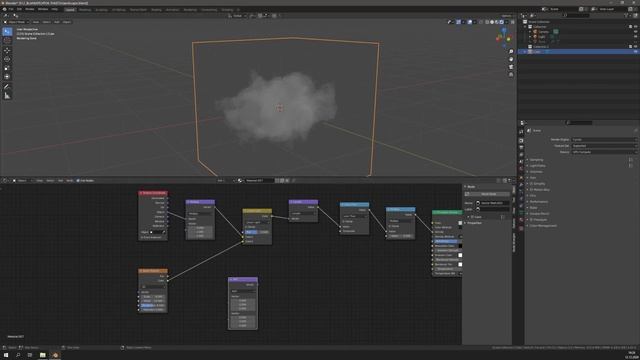Image resolution: width=640 pixels, height=360 pixels.
Task: Enable the Motion Blur checkbox
Action: click(x=531, y=190)
